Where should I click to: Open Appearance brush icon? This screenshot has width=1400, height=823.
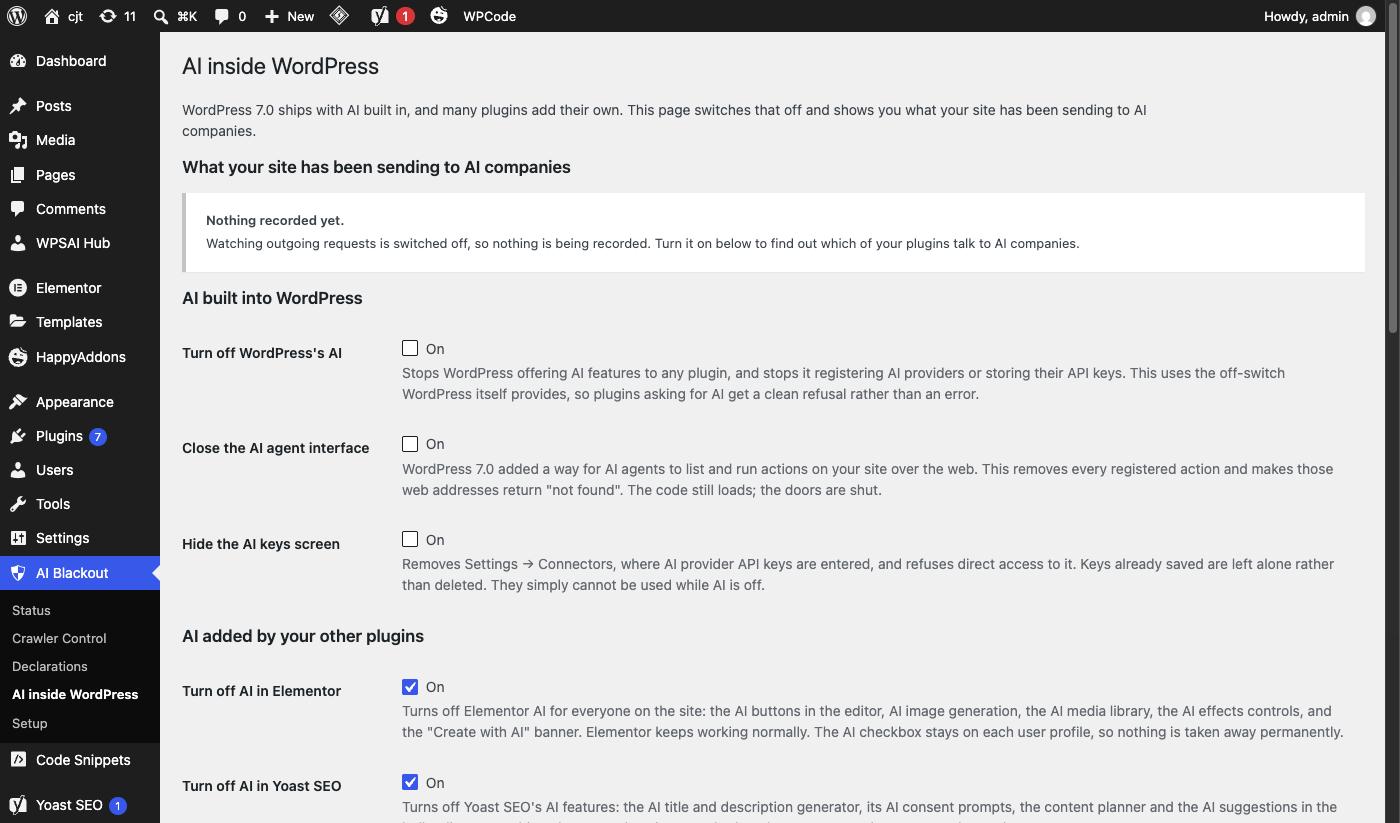pyautogui.click(x=18, y=402)
